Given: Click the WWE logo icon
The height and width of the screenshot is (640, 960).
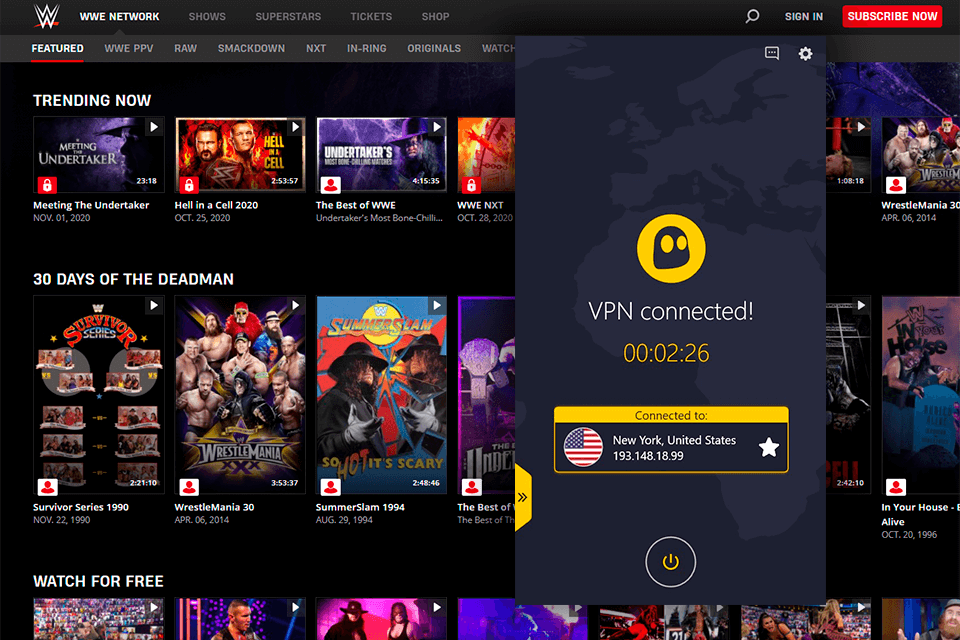Looking at the screenshot, I should (x=47, y=16).
